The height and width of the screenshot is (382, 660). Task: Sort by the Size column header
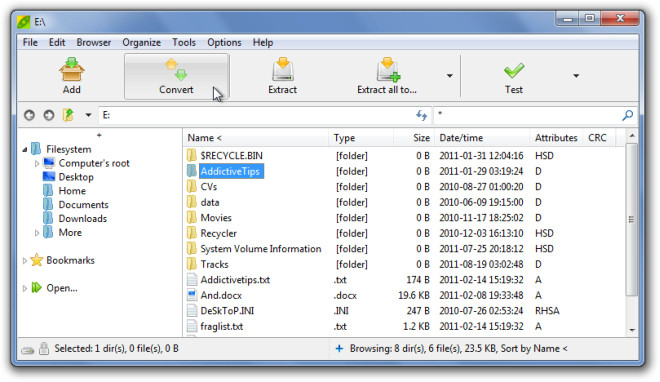413,138
